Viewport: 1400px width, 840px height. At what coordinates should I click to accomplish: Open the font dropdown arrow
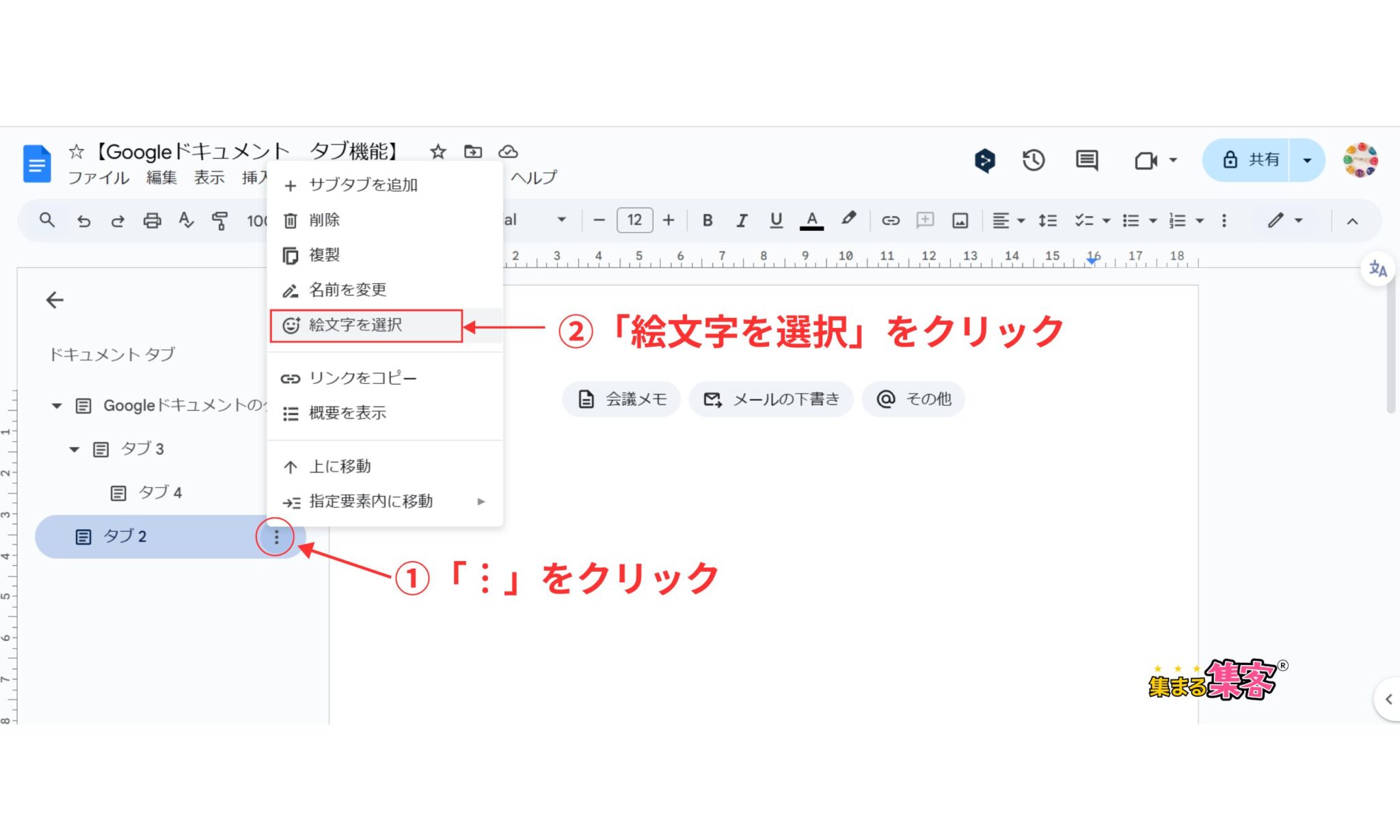pyautogui.click(x=561, y=220)
